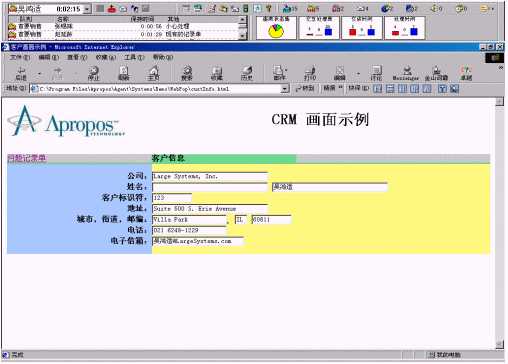The width and height of the screenshot is (508, 364).
Task: Click the 转到 (Go) button
Action: [305, 88]
